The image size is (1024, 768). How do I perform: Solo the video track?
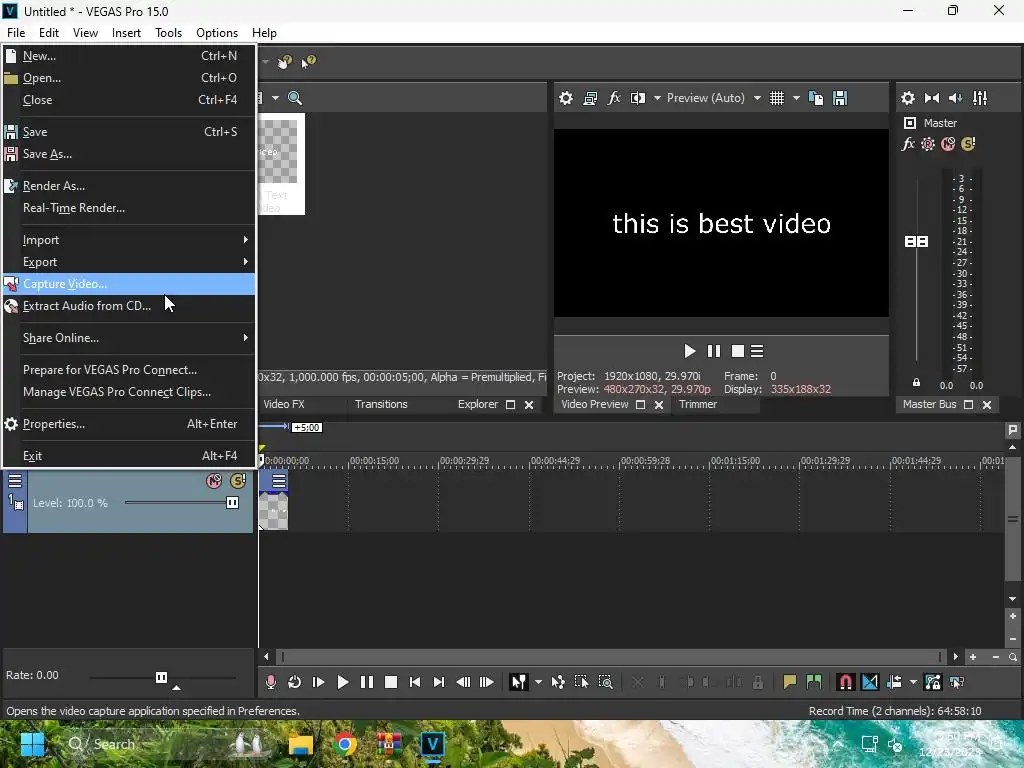click(x=238, y=481)
